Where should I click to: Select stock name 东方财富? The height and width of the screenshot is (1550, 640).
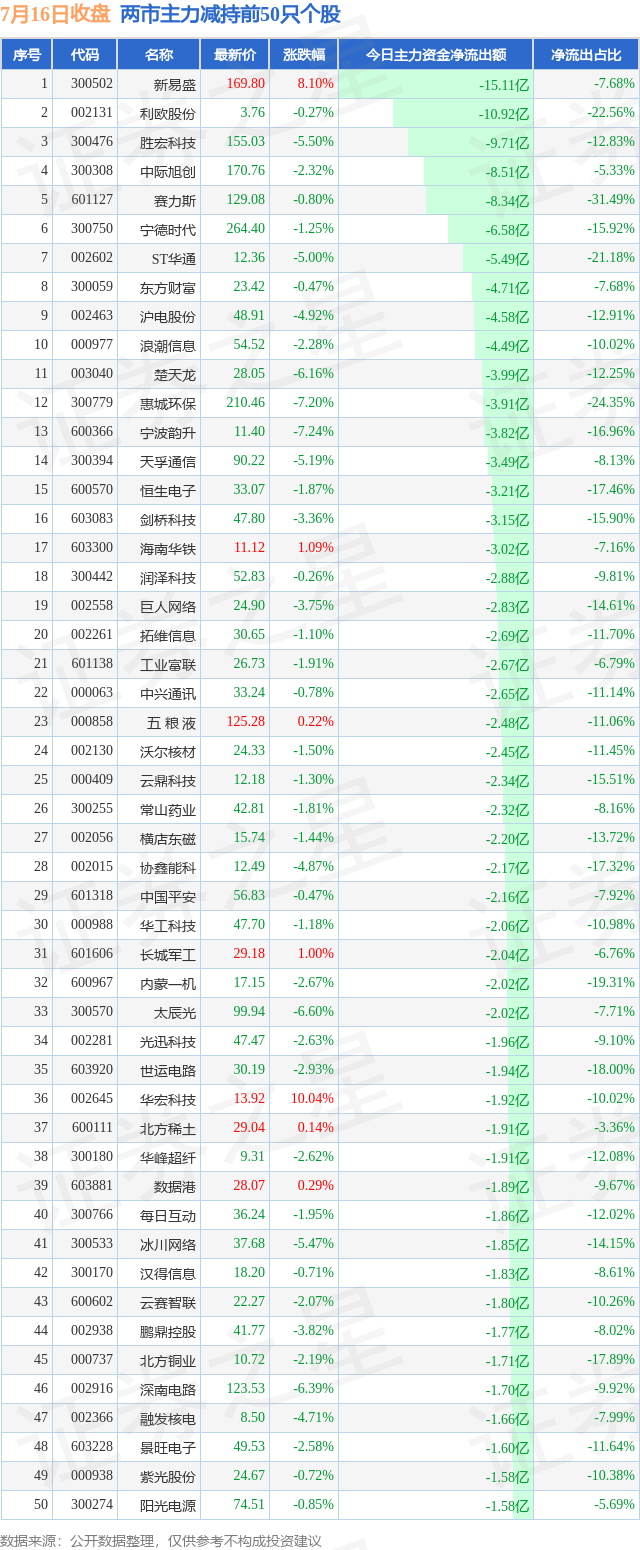pyautogui.click(x=168, y=288)
